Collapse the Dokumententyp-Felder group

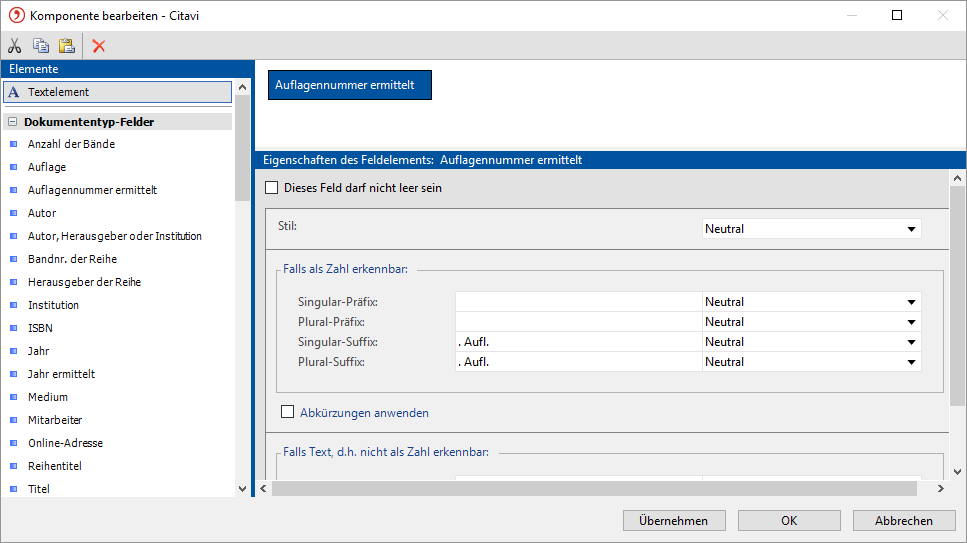(12, 122)
